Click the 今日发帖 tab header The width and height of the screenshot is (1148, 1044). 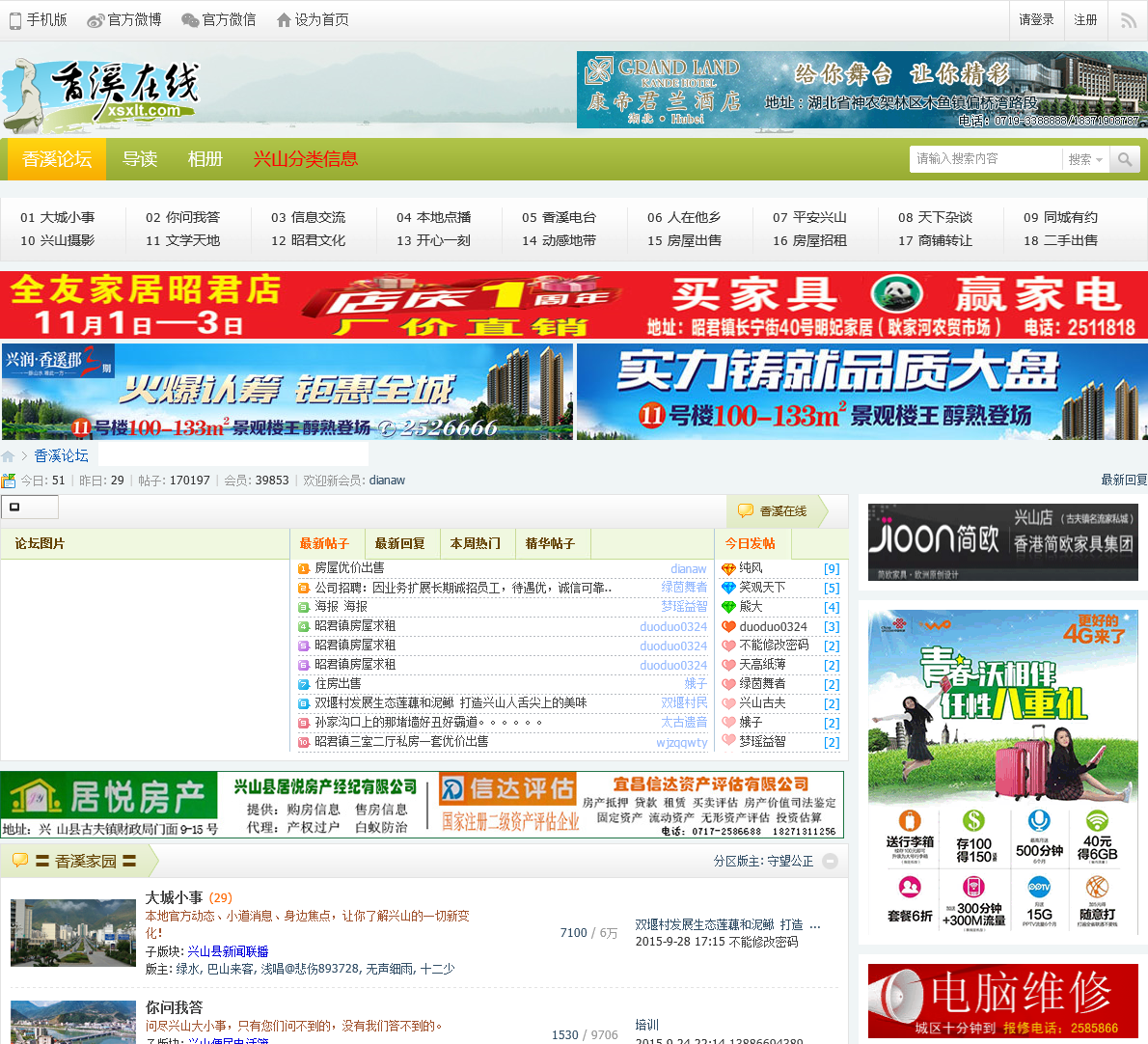click(750, 543)
